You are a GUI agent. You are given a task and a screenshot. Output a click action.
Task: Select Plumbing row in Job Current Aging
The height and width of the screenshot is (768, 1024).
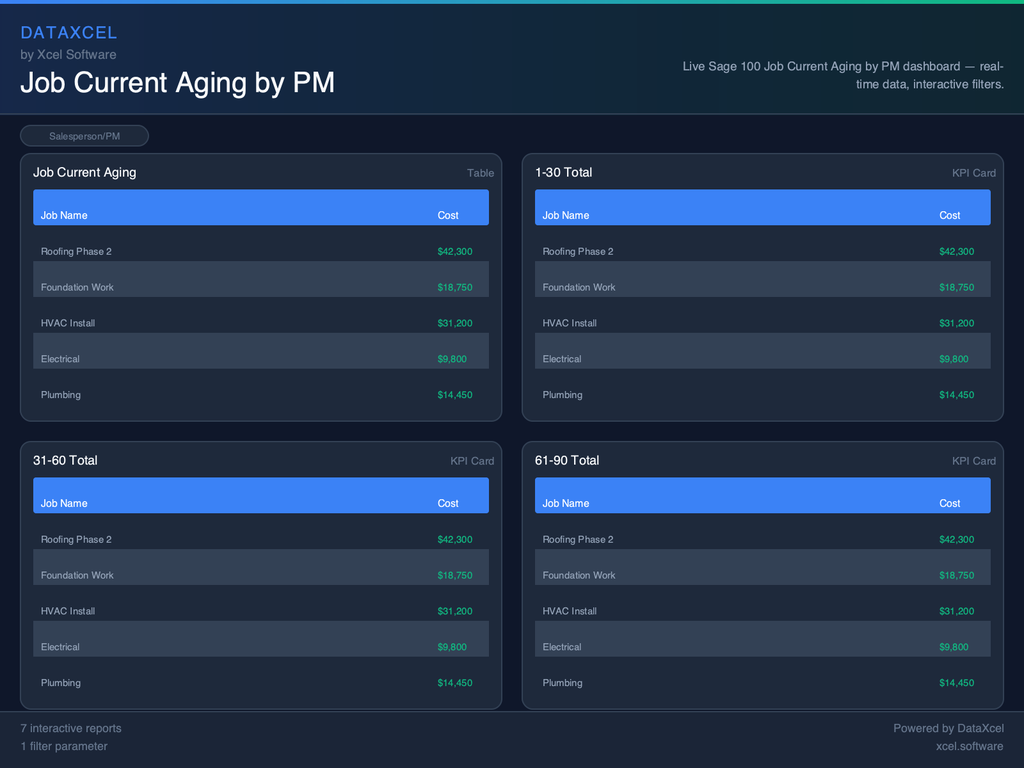coord(61,395)
